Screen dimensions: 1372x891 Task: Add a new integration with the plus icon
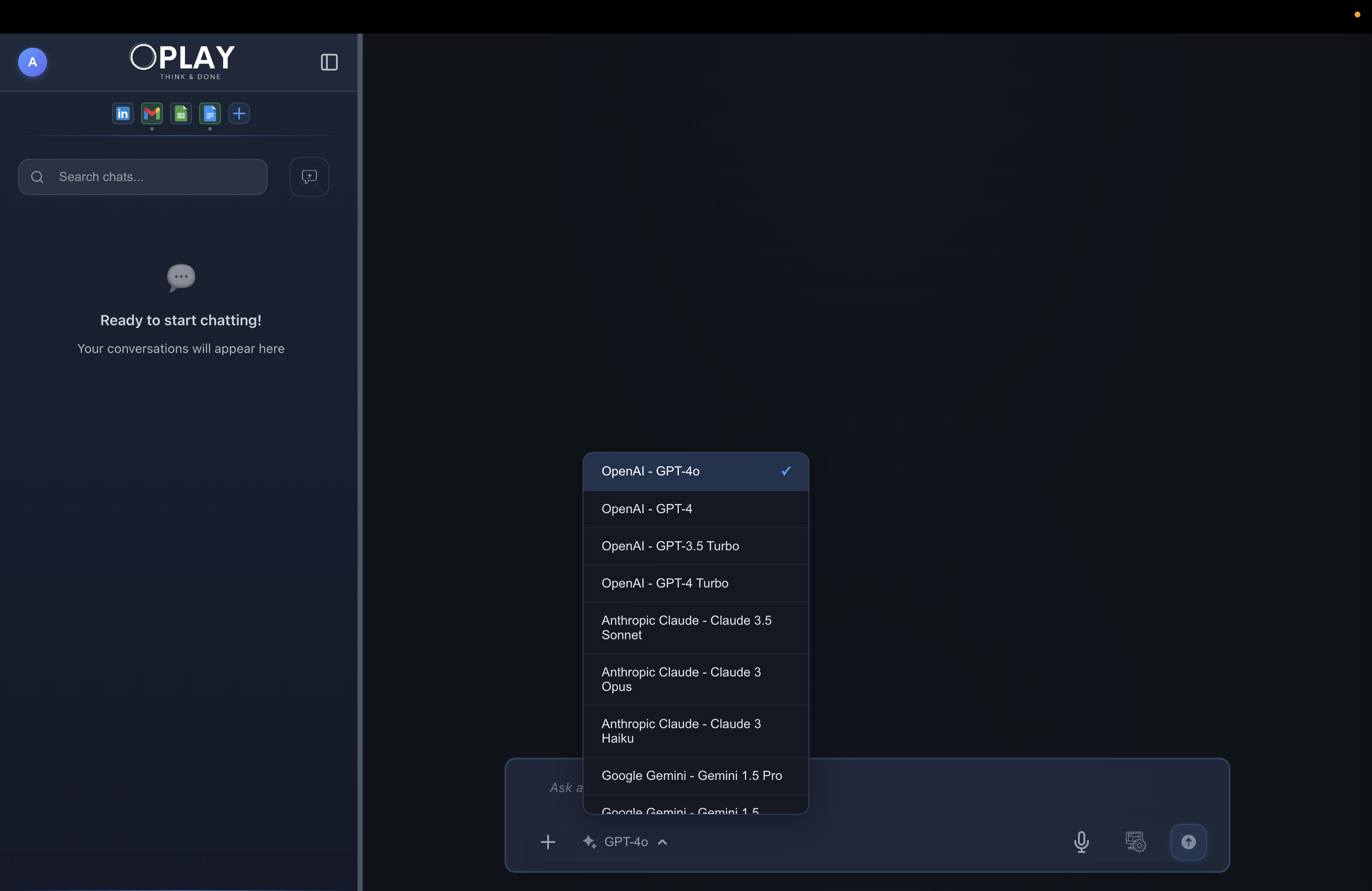(x=239, y=113)
